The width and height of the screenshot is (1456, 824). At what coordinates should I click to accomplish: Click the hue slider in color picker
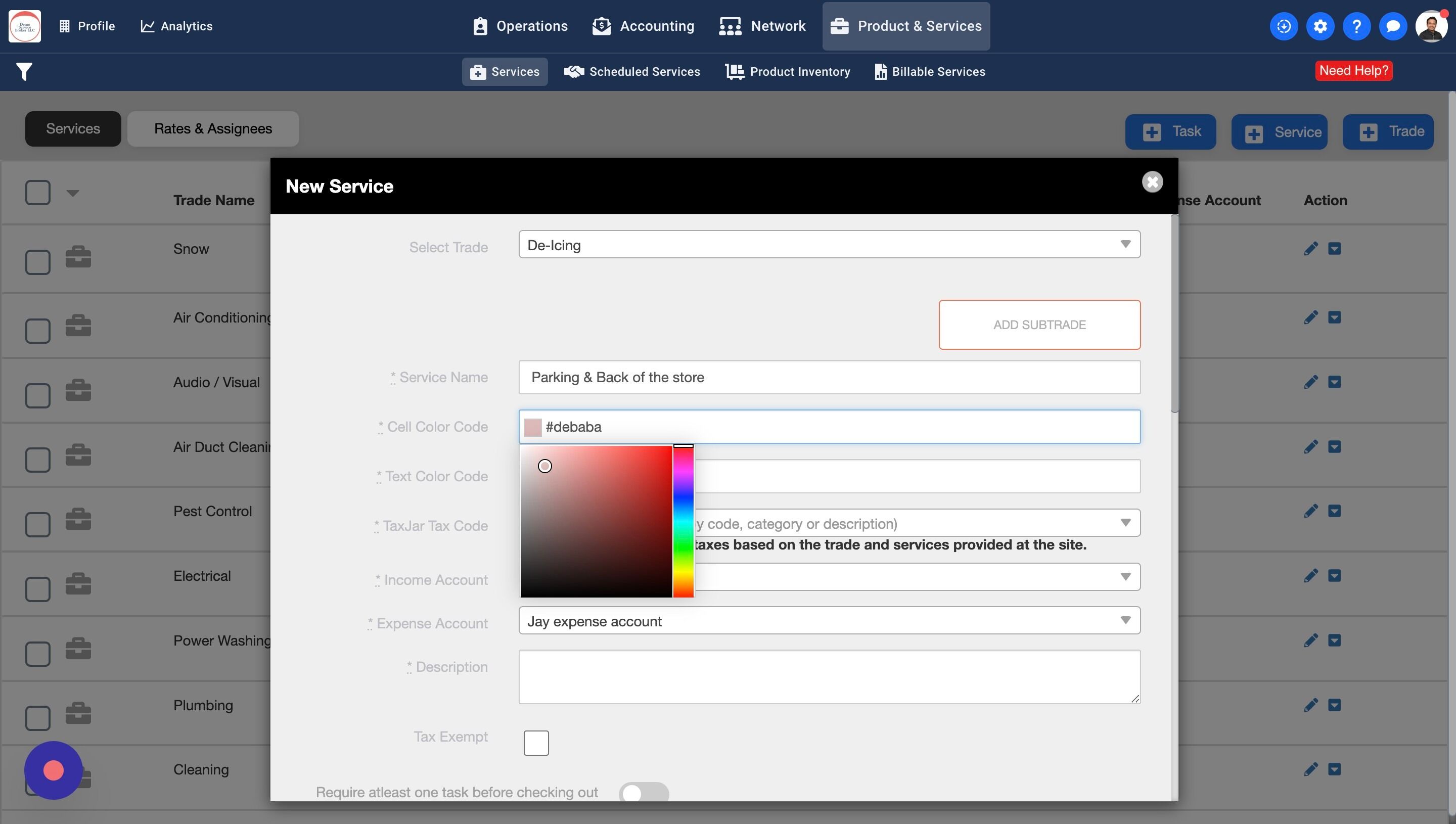point(683,521)
